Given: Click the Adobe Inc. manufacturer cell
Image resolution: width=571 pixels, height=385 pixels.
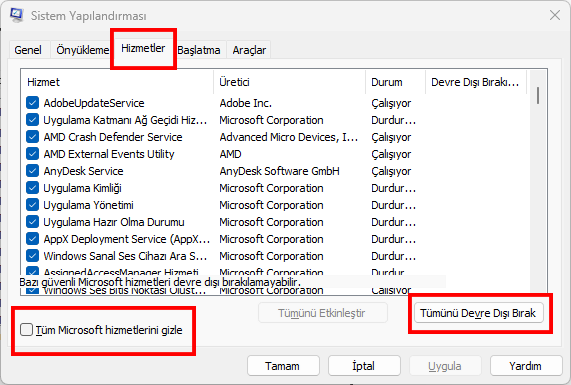Looking at the screenshot, I should [245, 103].
